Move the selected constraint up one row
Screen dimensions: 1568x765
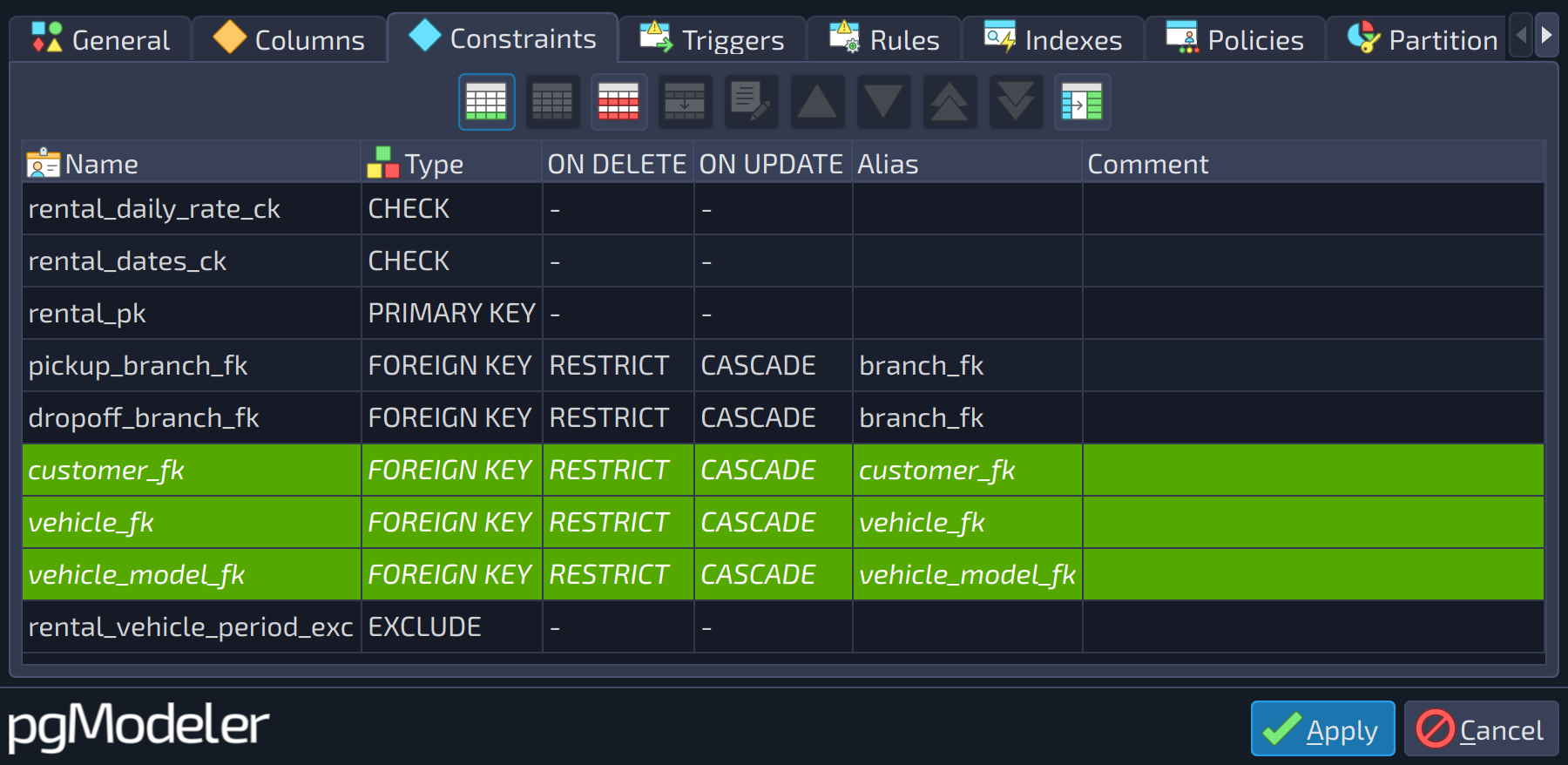click(817, 102)
